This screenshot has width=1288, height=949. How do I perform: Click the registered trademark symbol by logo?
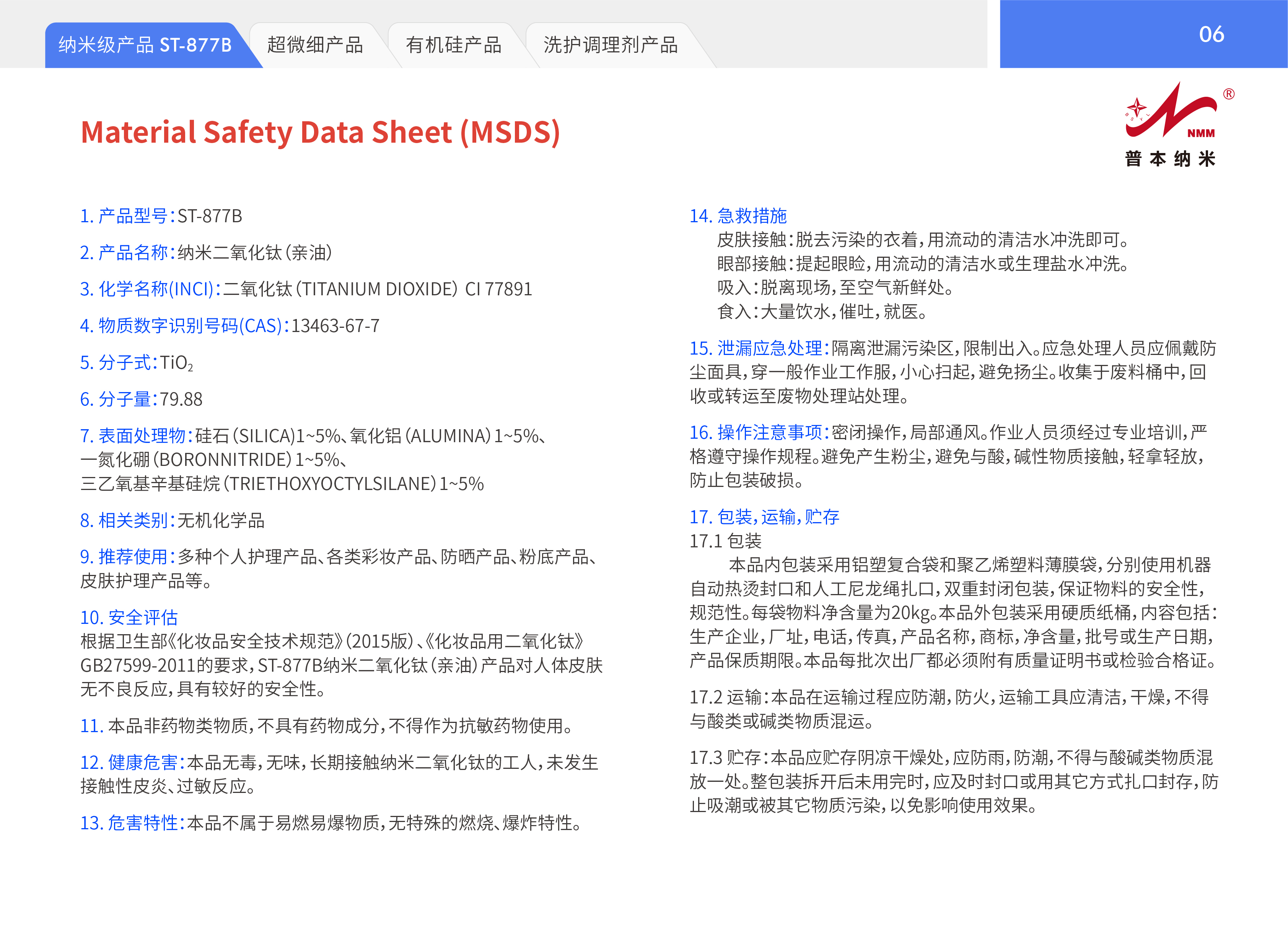pos(1228,94)
